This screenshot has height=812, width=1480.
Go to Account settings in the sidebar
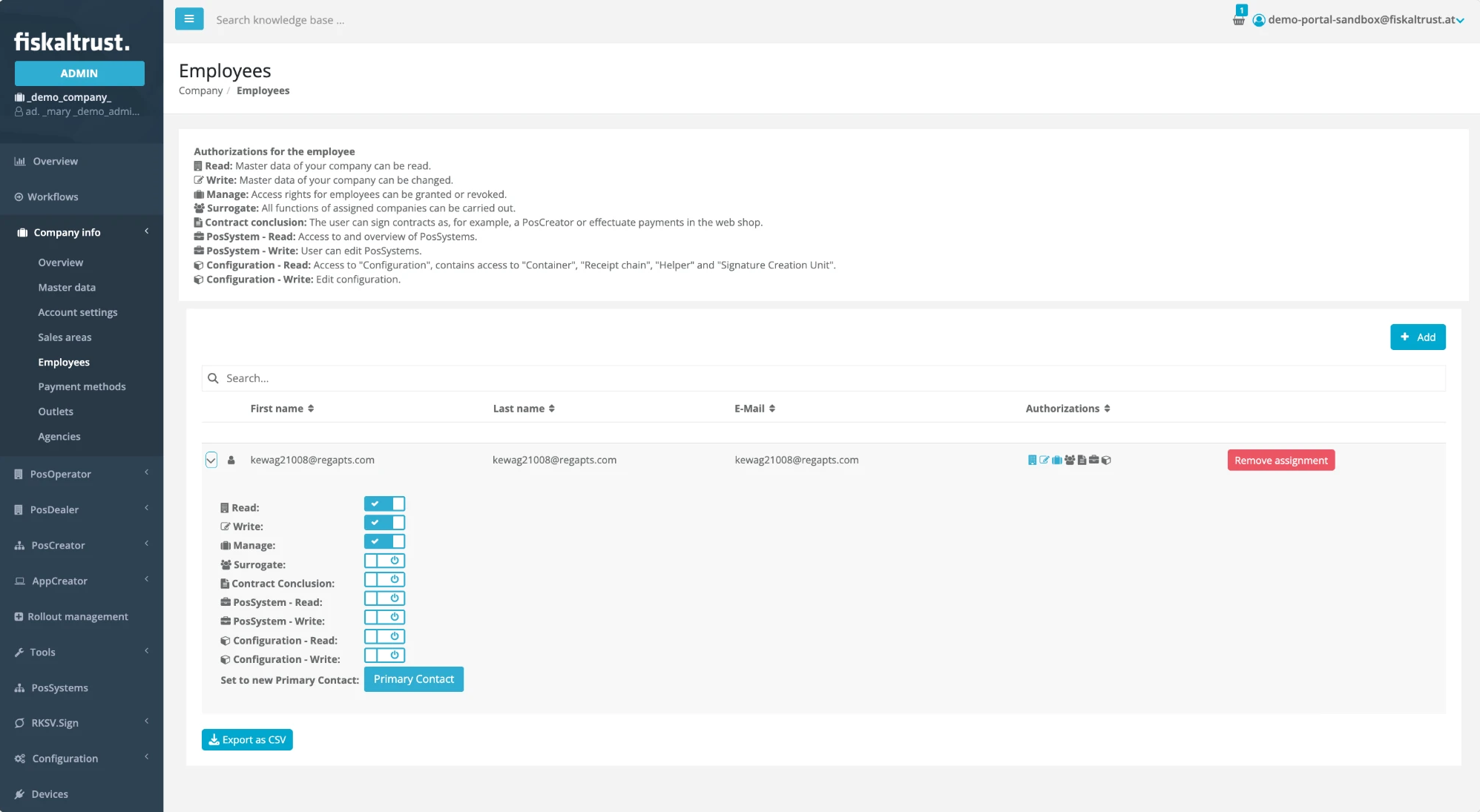(x=78, y=313)
